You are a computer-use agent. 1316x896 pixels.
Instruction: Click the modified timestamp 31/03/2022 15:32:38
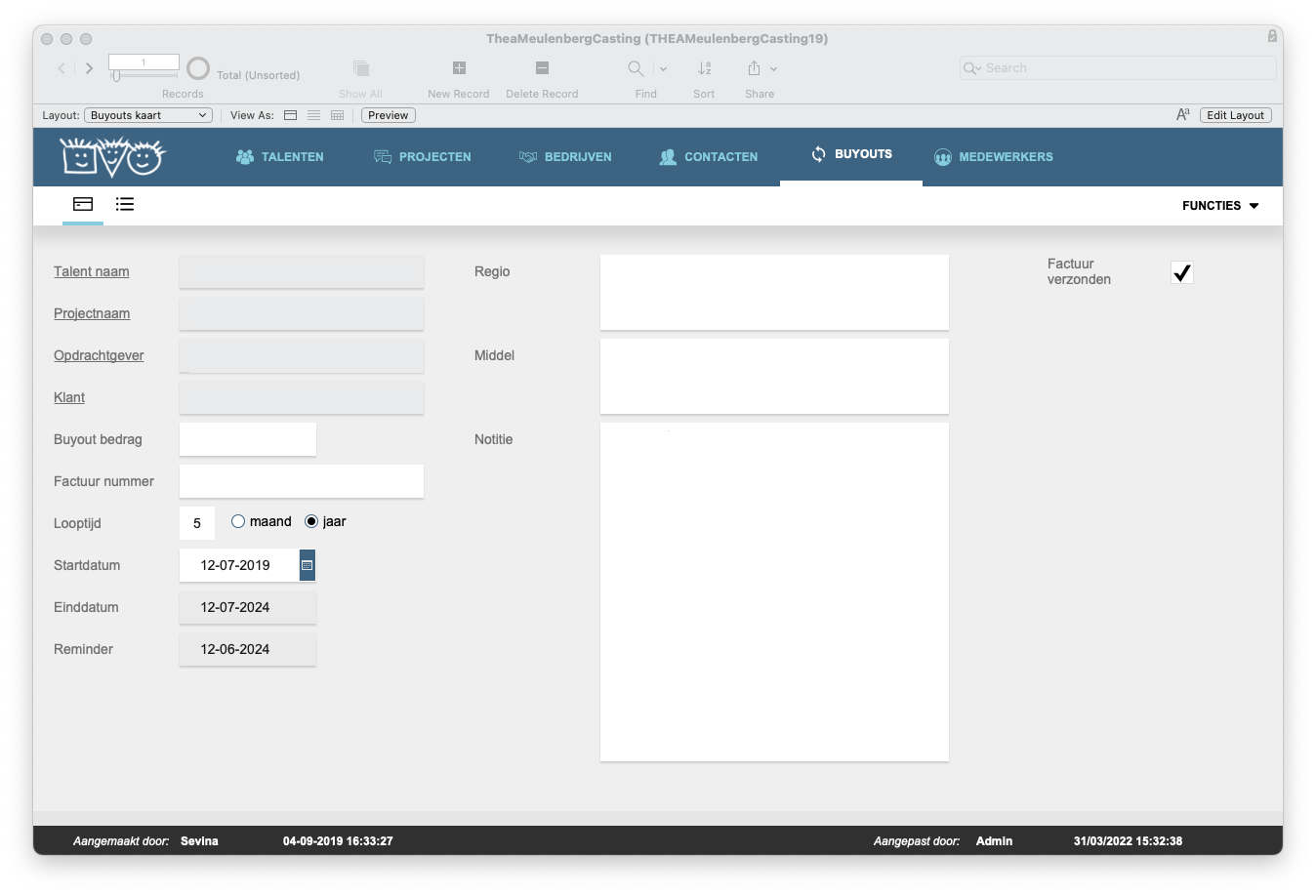(1128, 841)
